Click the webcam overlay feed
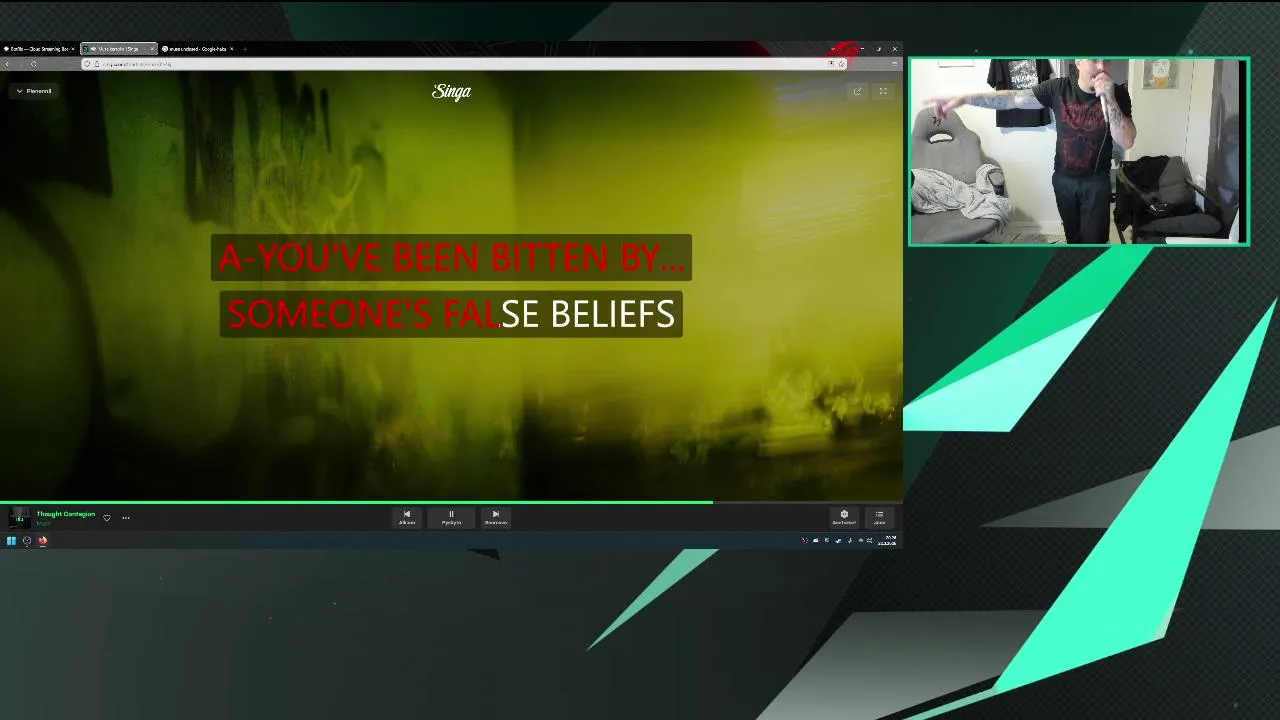 1079,151
